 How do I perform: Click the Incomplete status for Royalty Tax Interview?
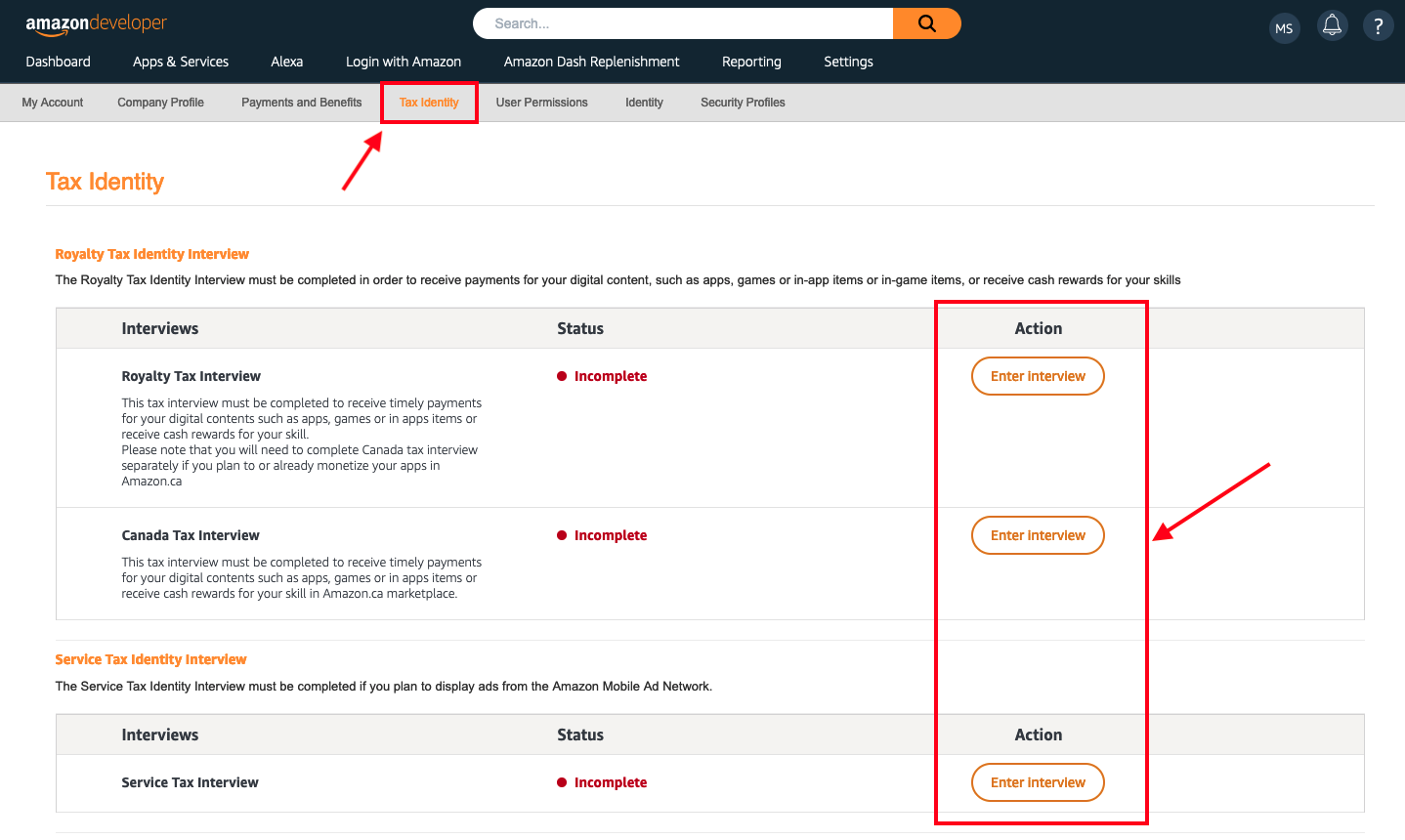click(602, 376)
